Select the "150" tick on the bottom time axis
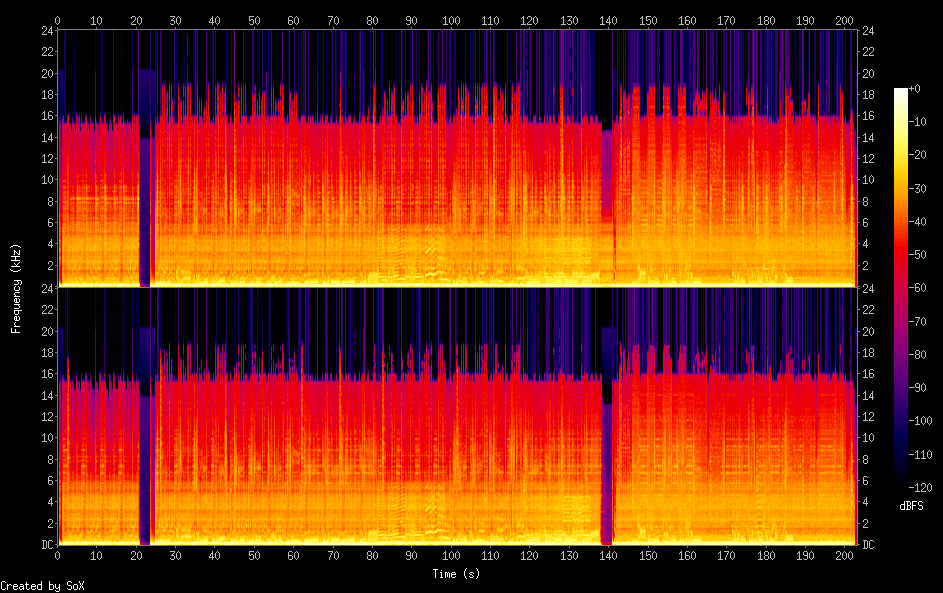 click(x=648, y=555)
